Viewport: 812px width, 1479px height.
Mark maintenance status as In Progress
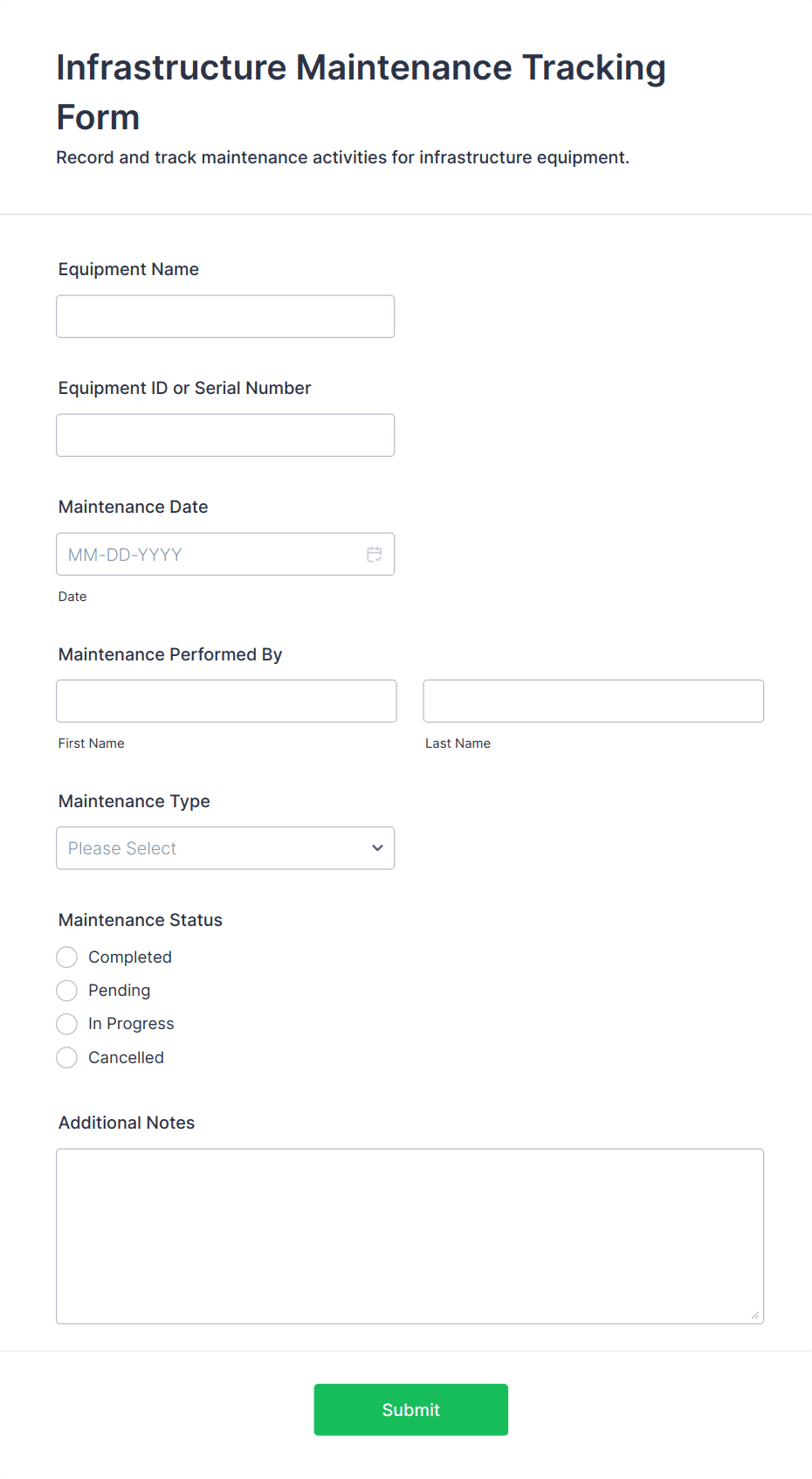(x=66, y=1023)
